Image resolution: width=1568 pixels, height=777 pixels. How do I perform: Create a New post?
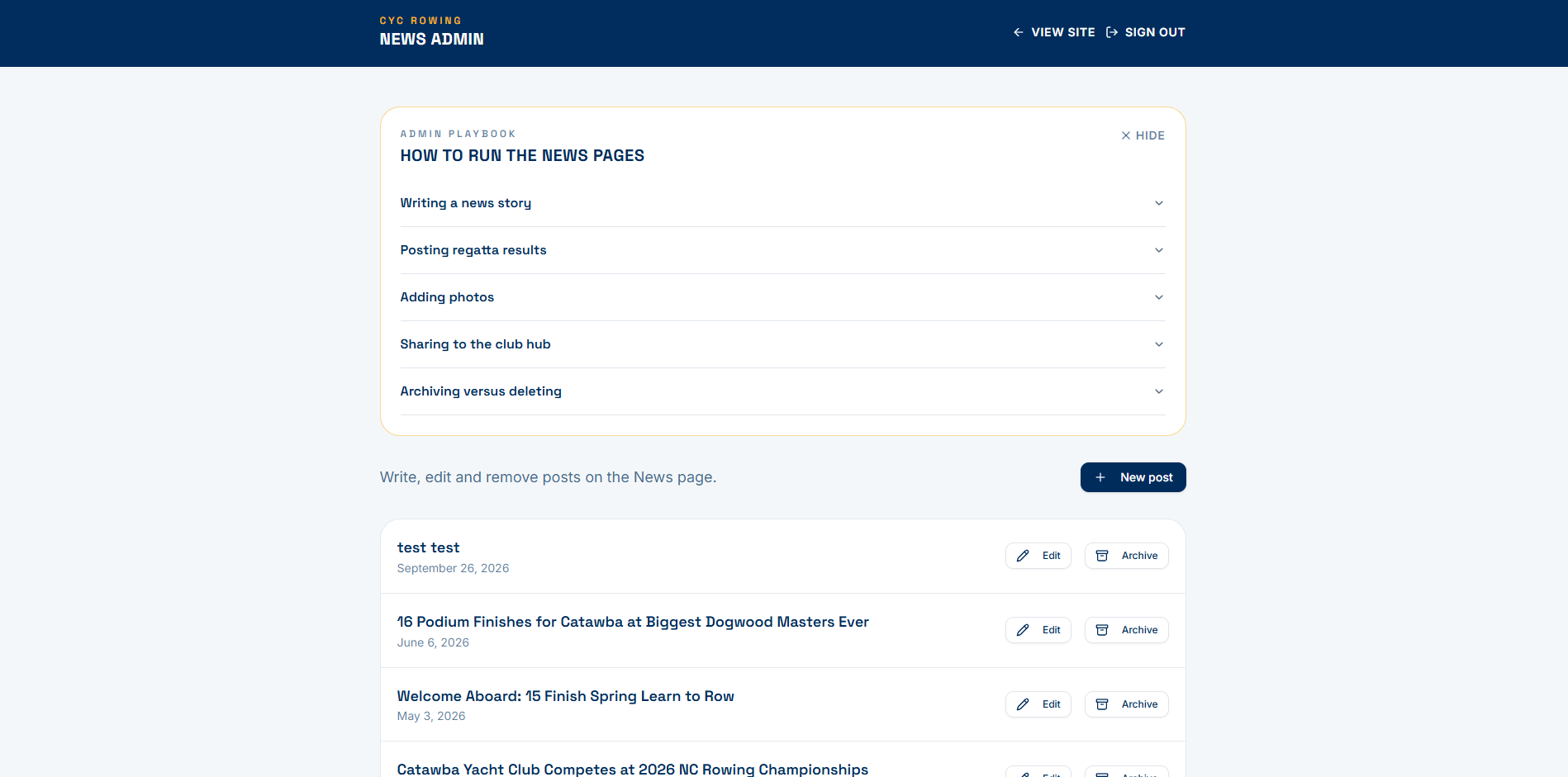click(x=1133, y=477)
